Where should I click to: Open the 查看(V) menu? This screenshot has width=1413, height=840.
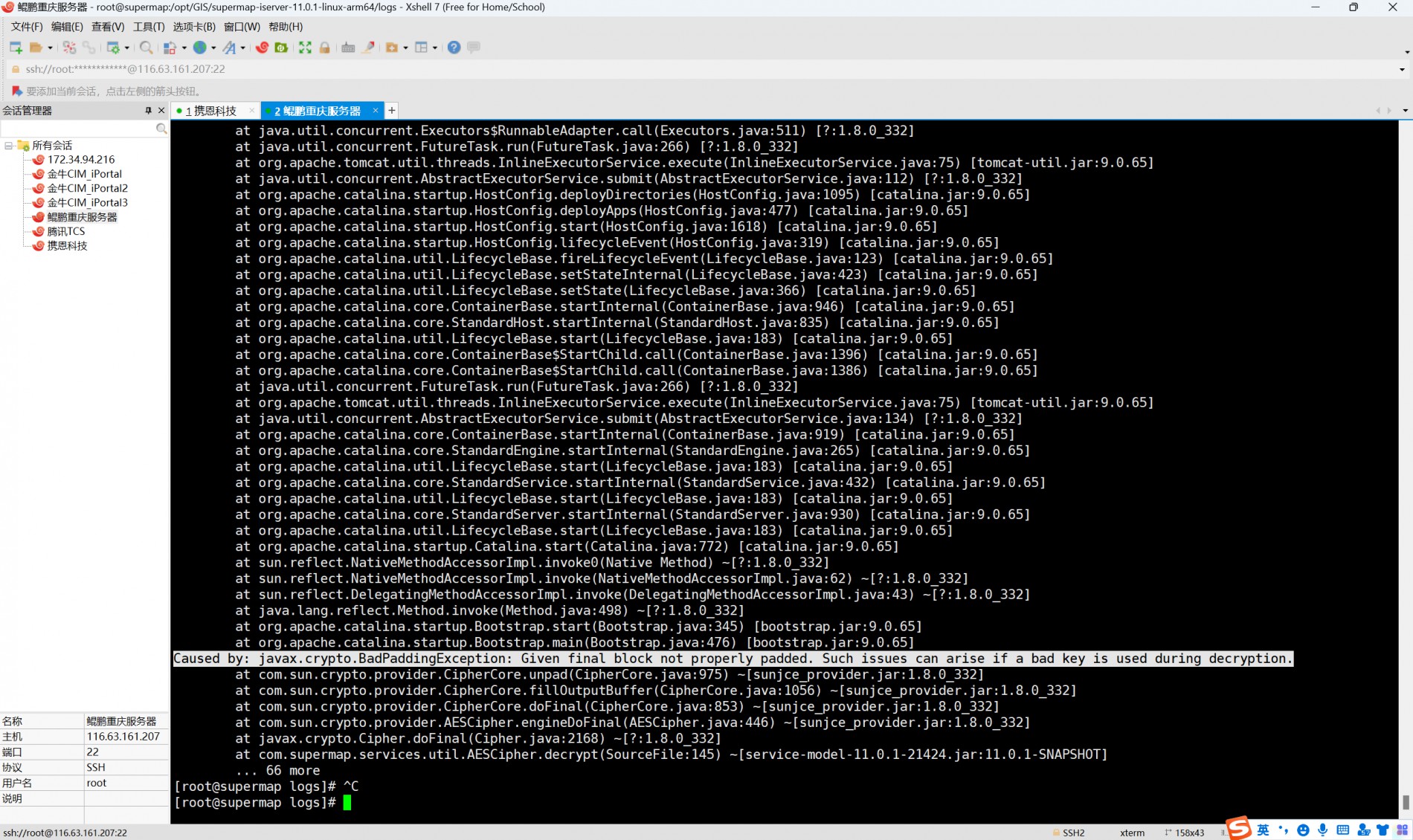coord(108,27)
